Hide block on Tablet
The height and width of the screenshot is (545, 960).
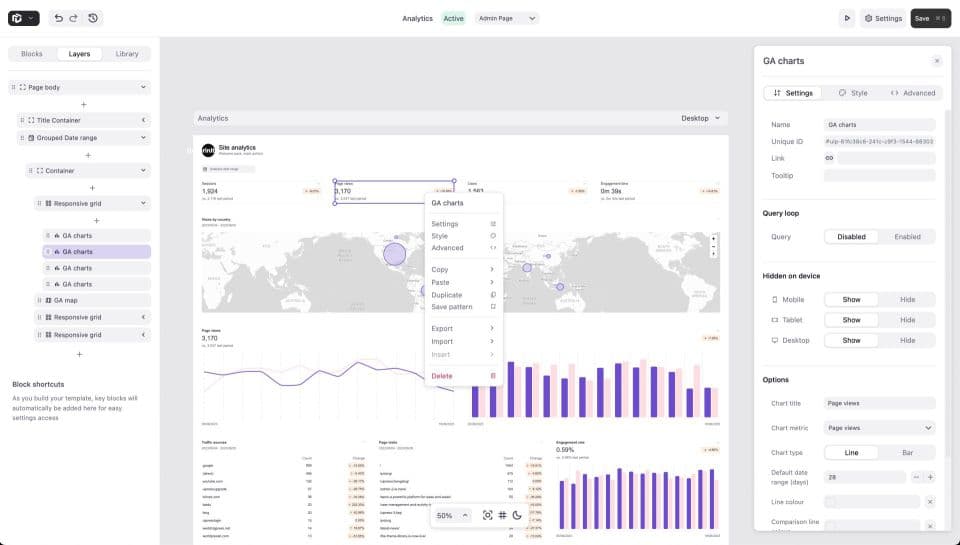coord(907,320)
